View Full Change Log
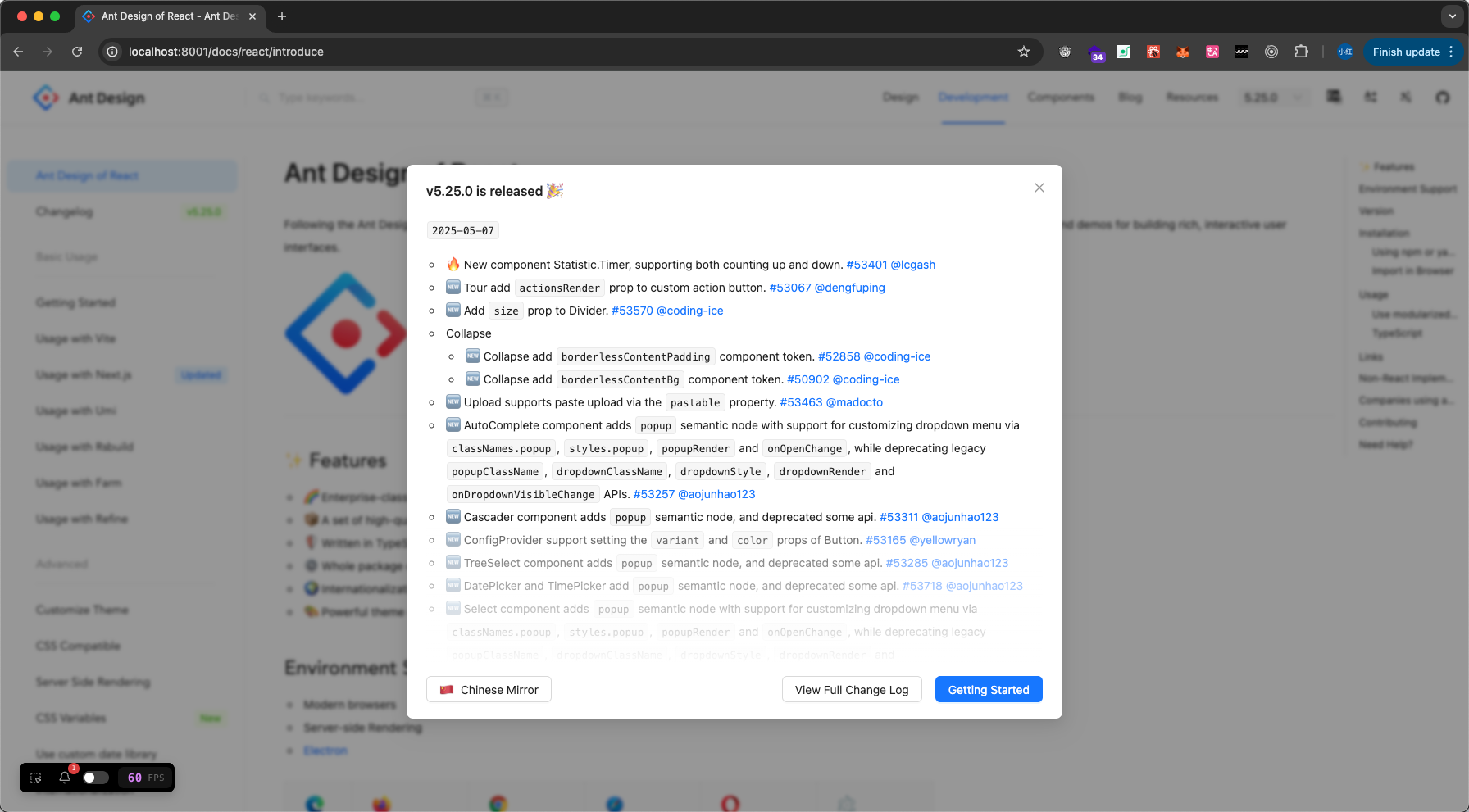The height and width of the screenshot is (812, 1469). (x=852, y=689)
